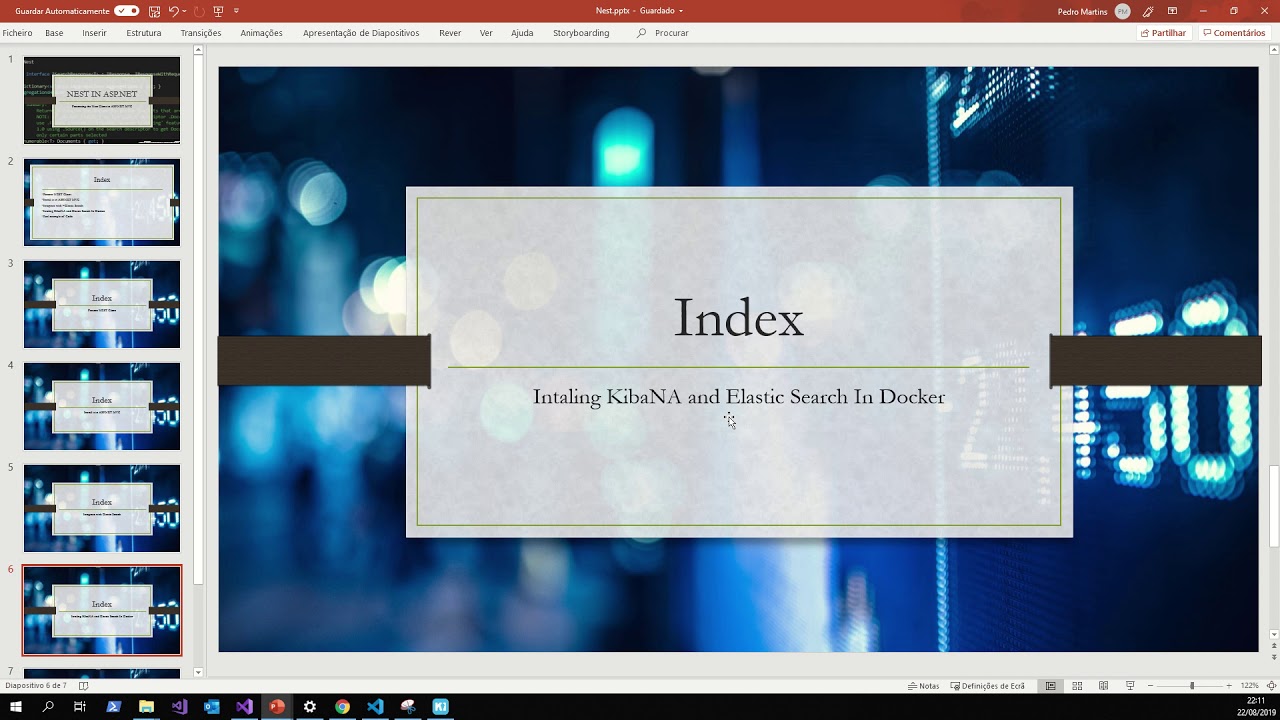Image resolution: width=1280 pixels, height=720 pixels.
Task: Switch to Slide Sorter view icon
Action: point(1077,686)
